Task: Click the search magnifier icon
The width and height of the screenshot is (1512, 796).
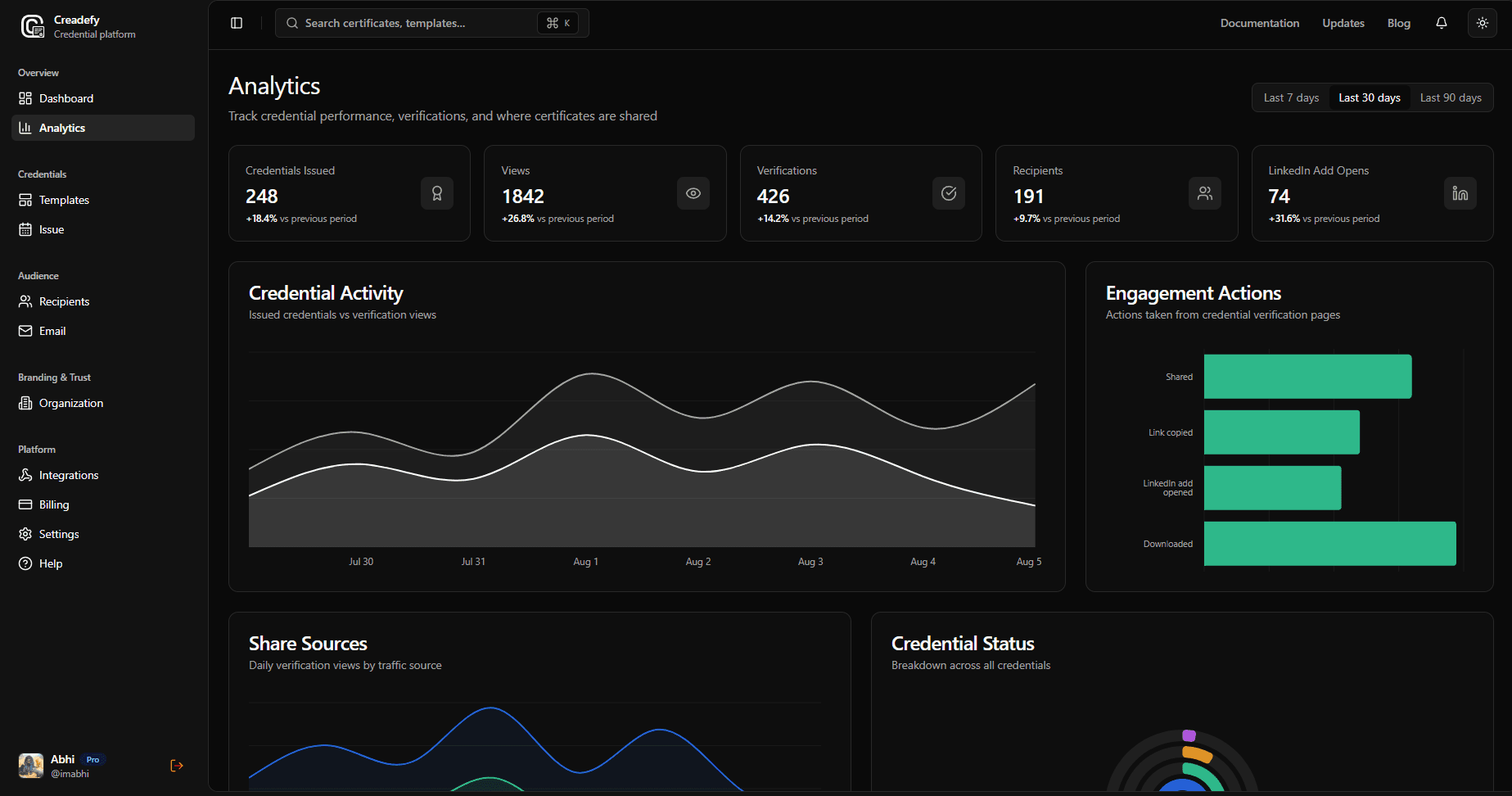Action: (292, 23)
